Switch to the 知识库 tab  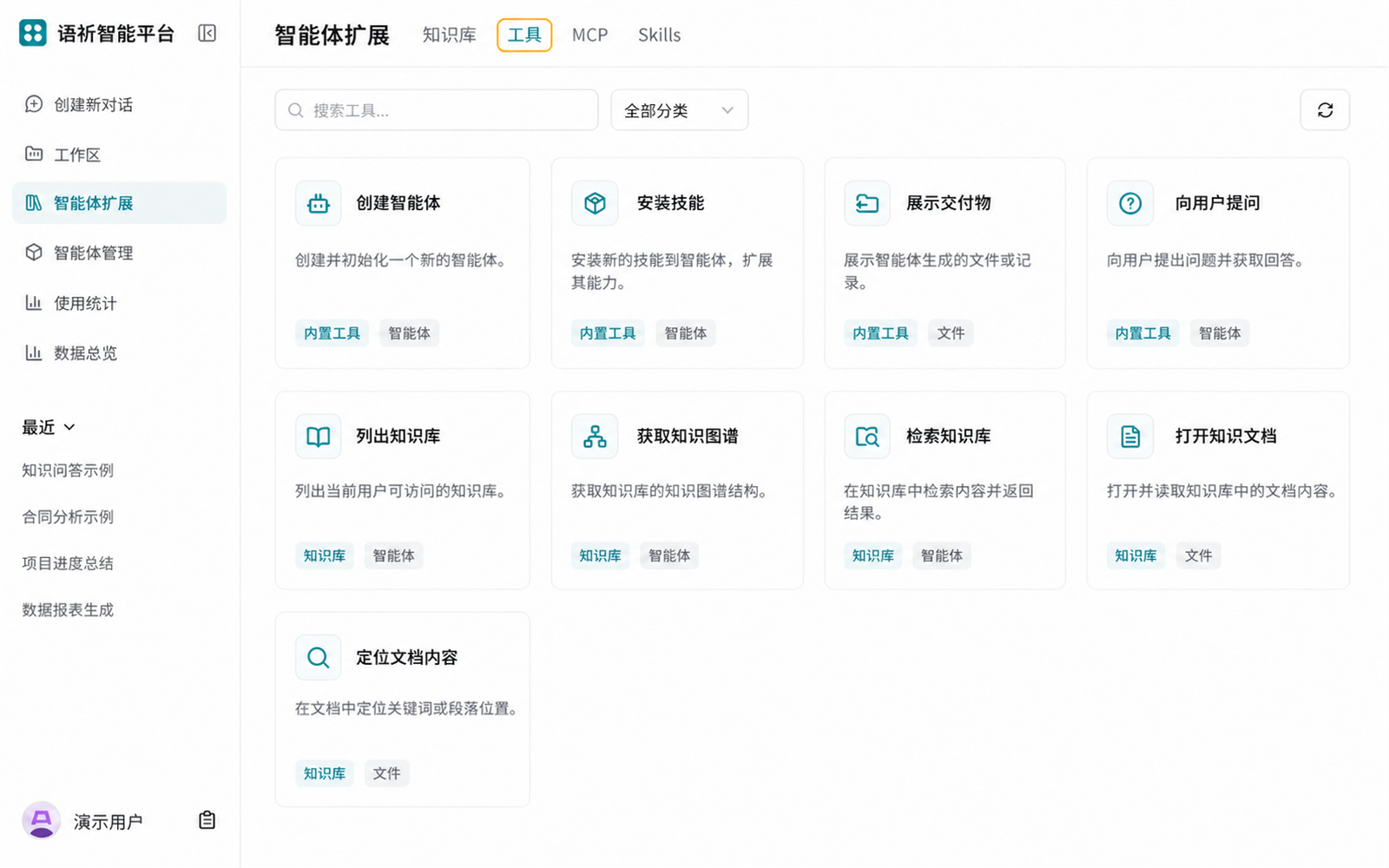449,35
